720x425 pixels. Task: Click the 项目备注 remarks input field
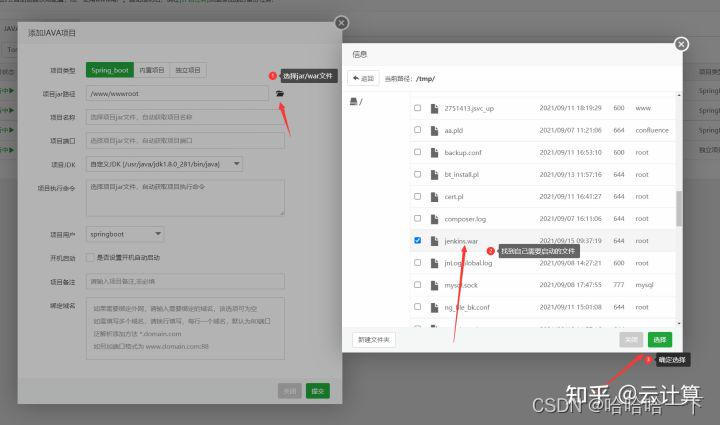[185, 281]
